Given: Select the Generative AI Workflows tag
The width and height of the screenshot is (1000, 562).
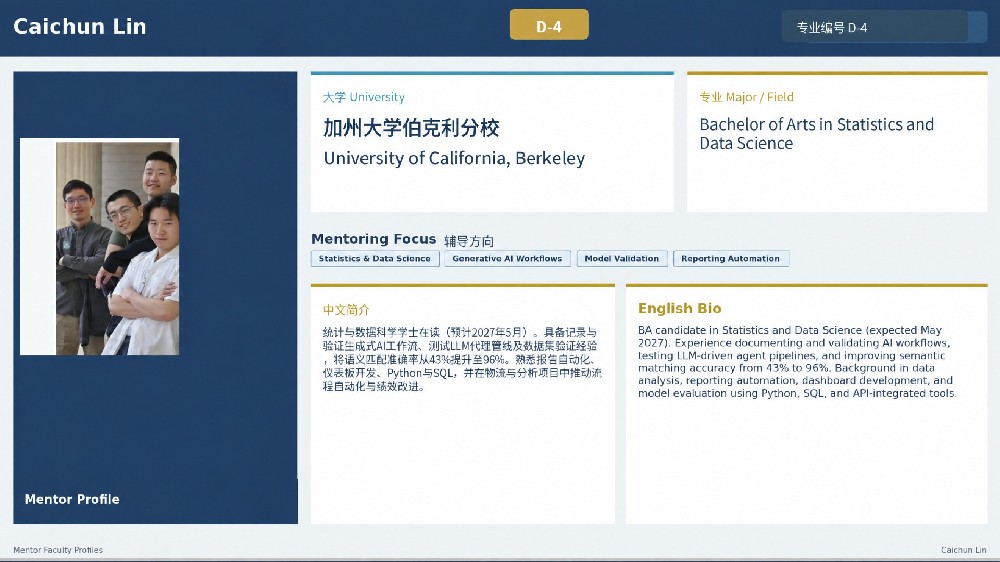Looking at the screenshot, I should pos(507,258).
